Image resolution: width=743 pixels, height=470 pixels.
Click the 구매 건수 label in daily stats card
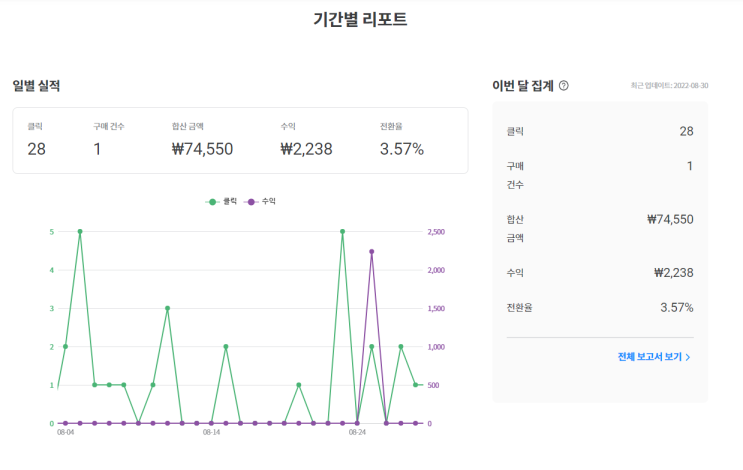pos(109,126)
